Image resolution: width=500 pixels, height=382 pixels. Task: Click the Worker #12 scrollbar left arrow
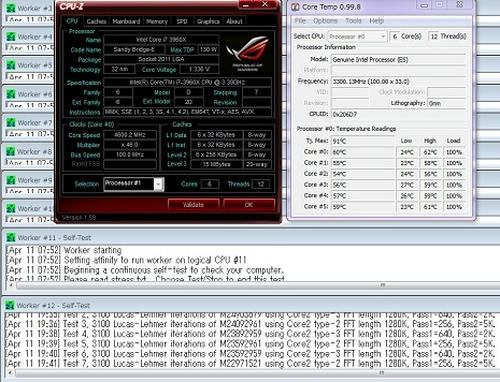pos(11,373)
